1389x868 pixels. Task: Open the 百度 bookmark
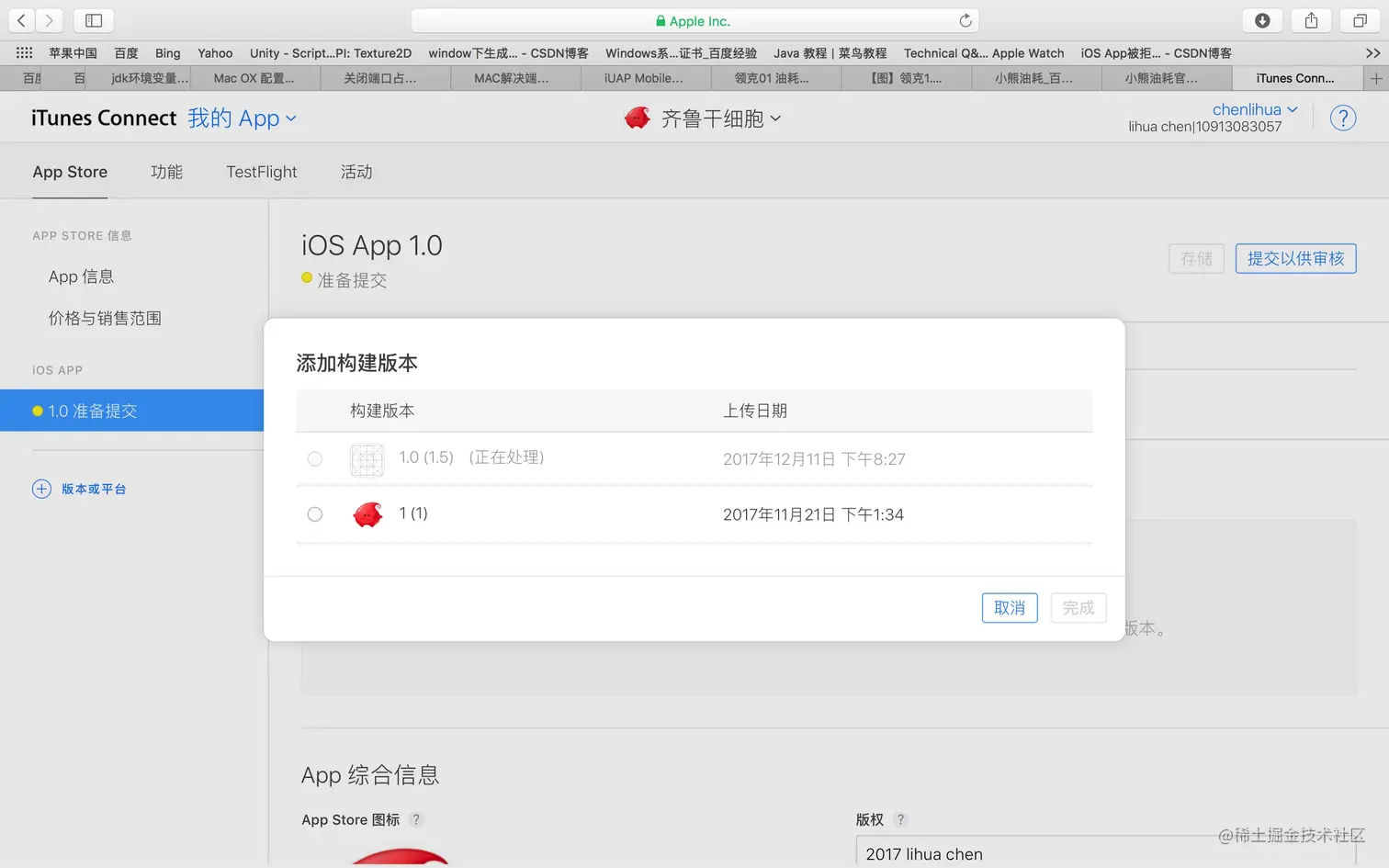tap(126, 53)
